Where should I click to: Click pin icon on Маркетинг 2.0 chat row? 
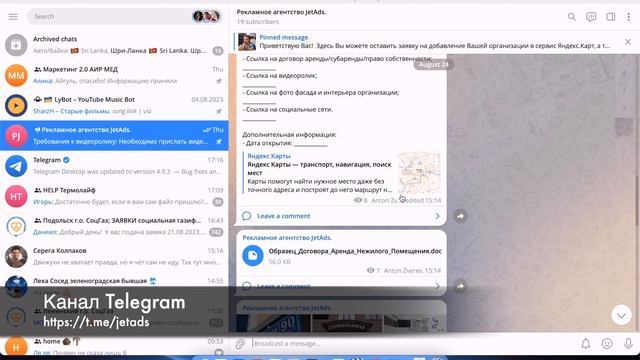pyautogui.click(x=219, y=81)
